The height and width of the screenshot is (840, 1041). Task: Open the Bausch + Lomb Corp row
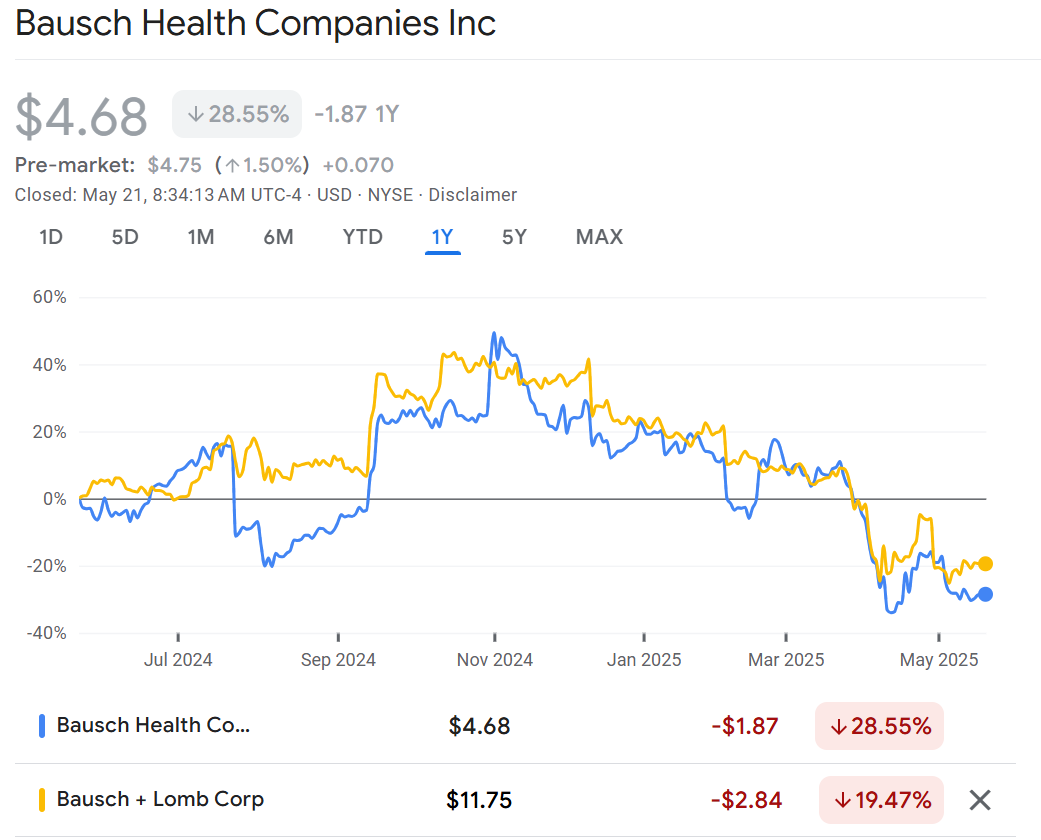tap(160, 800)
